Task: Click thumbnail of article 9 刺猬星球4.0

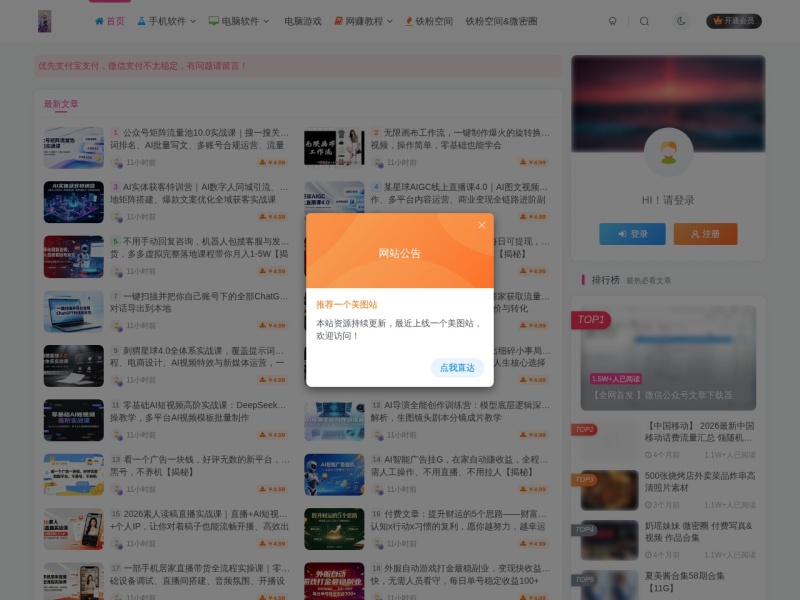Action: 73,366
